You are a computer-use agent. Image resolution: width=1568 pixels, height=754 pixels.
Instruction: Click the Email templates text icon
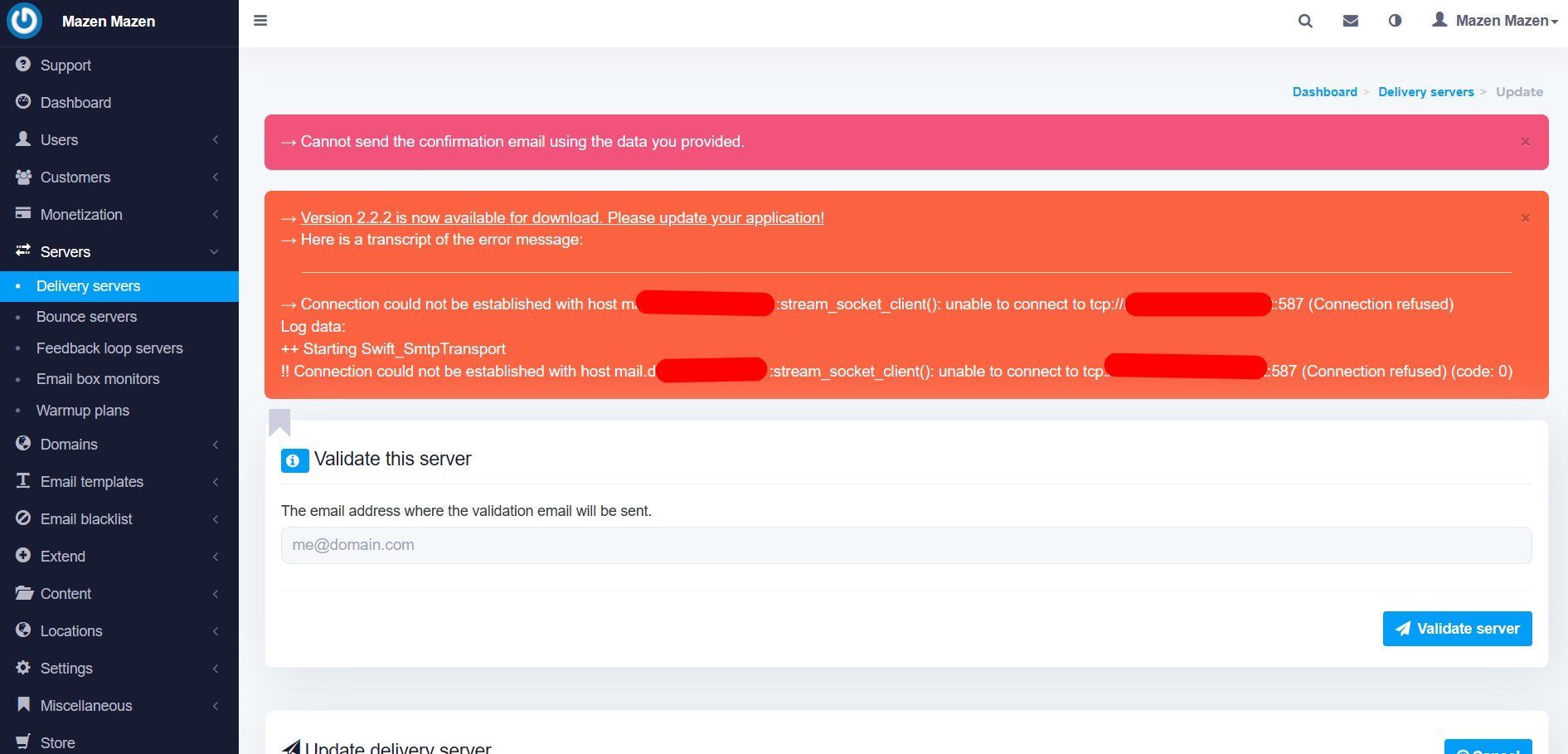[23, 480]
